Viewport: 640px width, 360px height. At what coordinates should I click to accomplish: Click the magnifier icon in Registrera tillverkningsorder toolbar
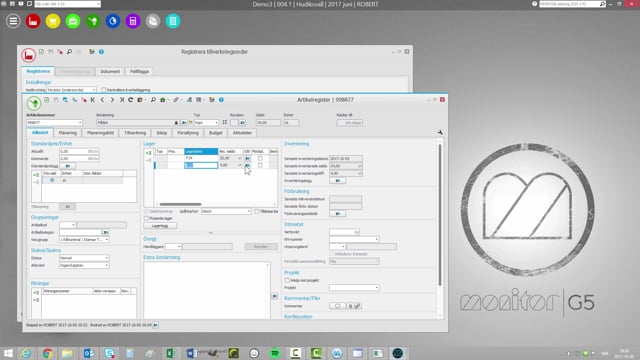pyautogui.click(x=69, y=52)
